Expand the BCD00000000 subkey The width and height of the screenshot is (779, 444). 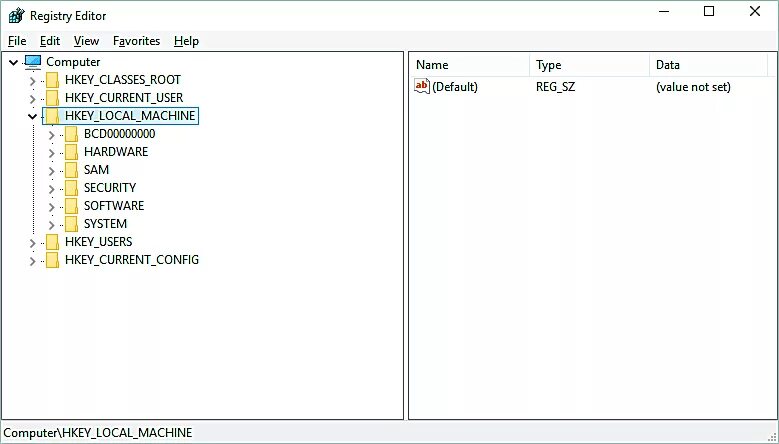pos(52,135)
